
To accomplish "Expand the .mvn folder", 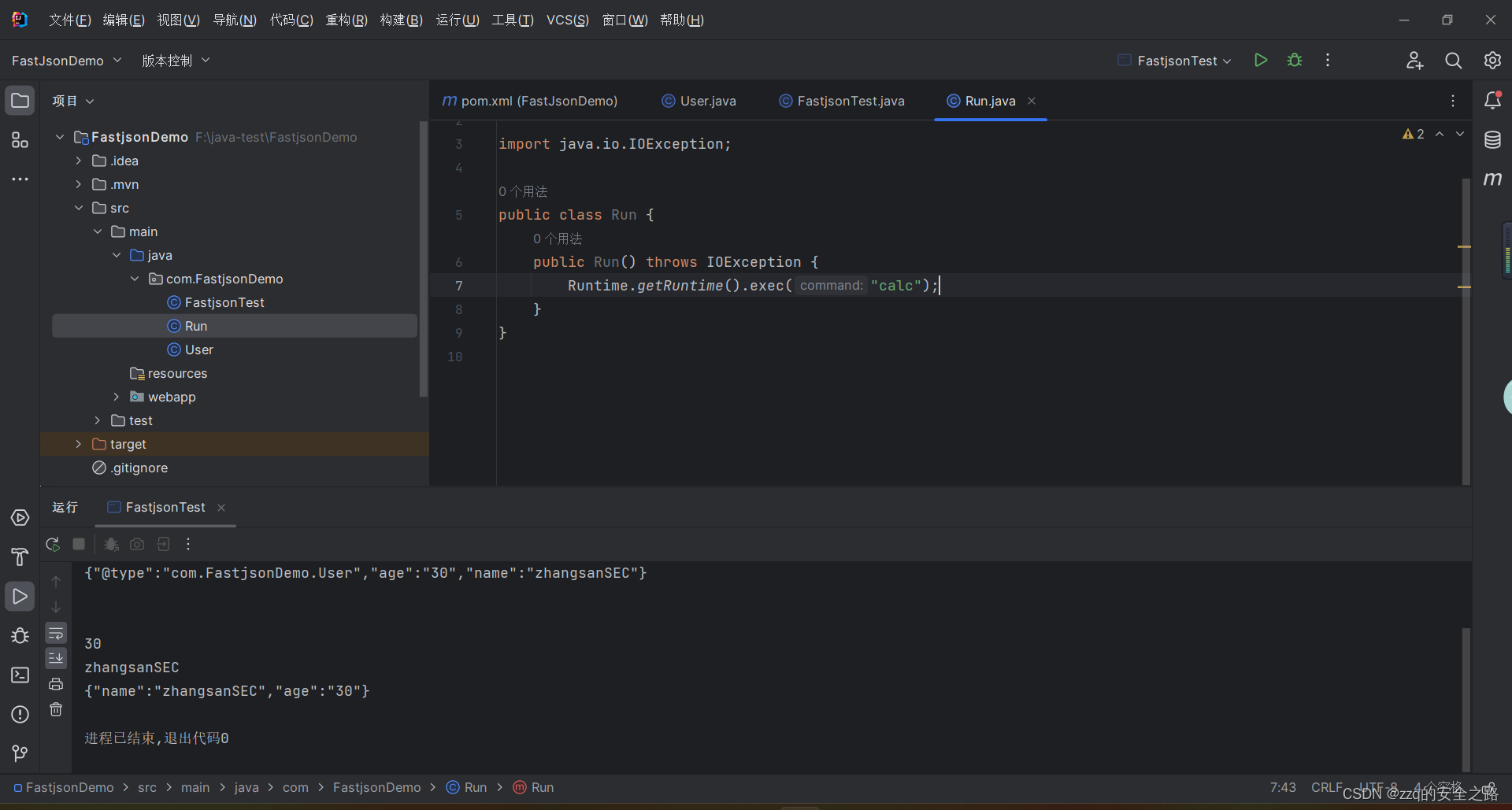I will tap(79, 184).
